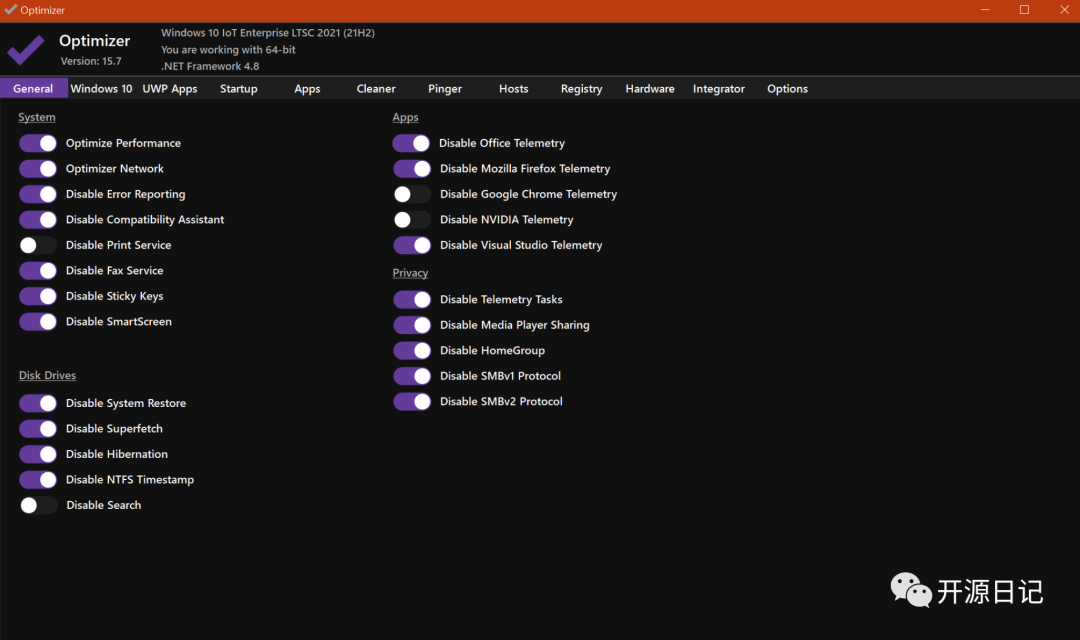Image resolution: width=1080 pixels, height=640 pixels.
Task: Toggle Disable Office Telemetry switch
Action: [x=411, y=143]
